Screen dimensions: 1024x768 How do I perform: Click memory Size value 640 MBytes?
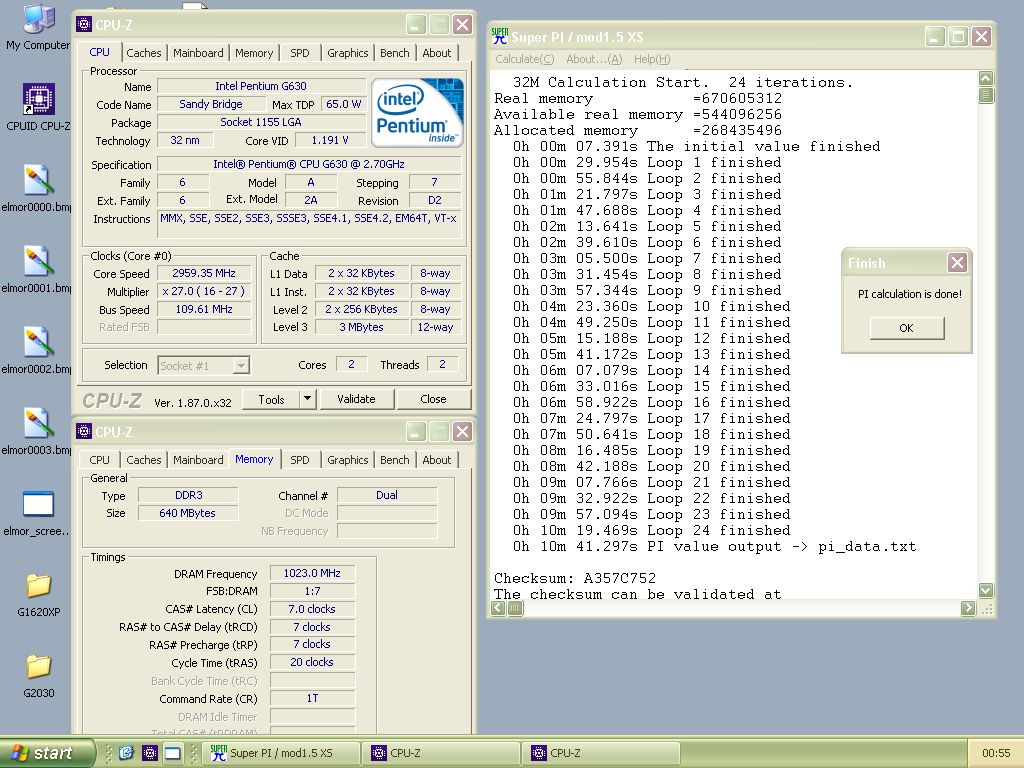(187, 513)
